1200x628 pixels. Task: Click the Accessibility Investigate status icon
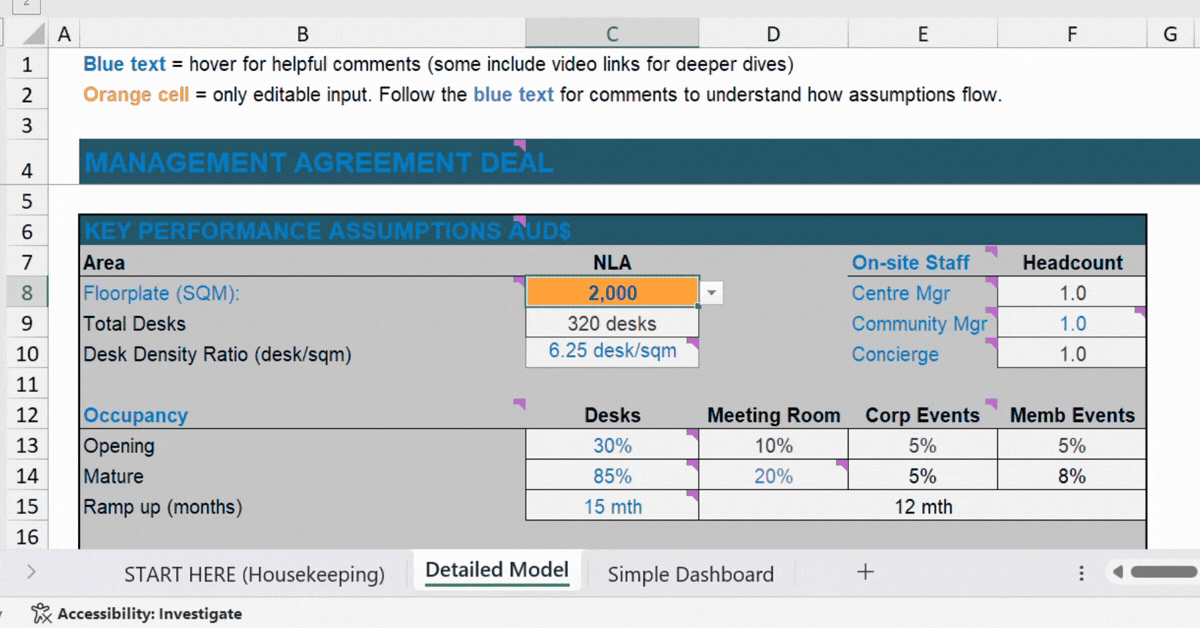[x=41, y=614]
